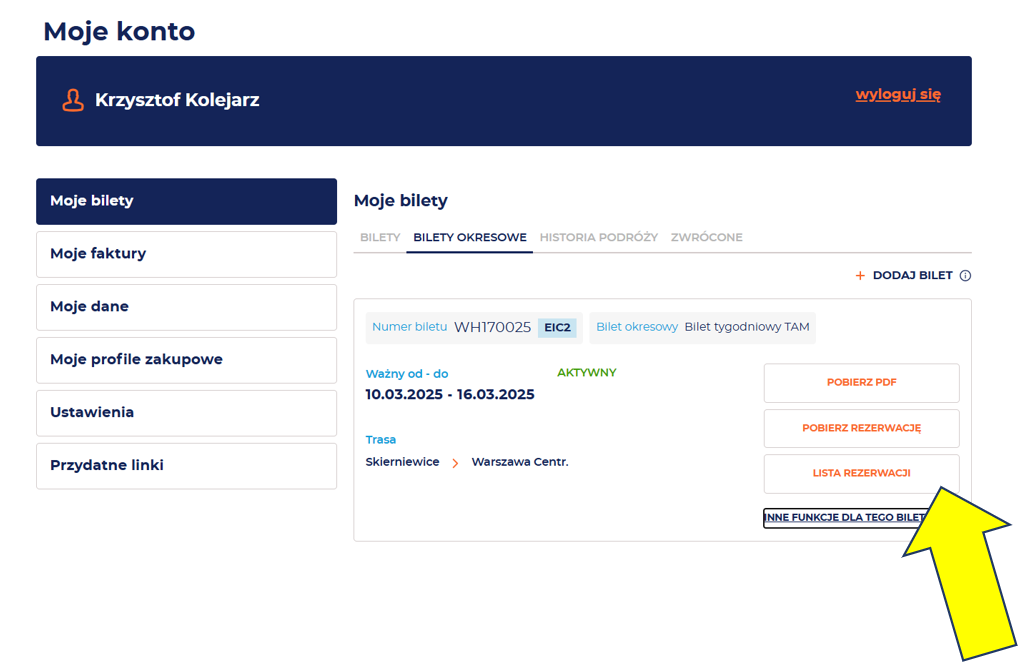The width and height of the screenshot is (1032, 663).
Task: Open Ustawienia in the sidebar
Action: pyautogui.click(x=186, y=412)
